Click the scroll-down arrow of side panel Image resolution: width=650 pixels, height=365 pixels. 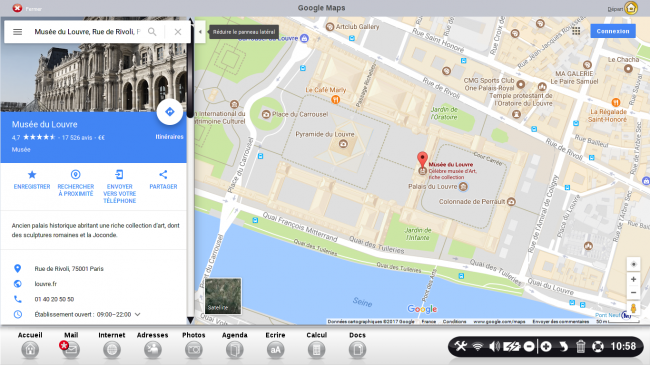tap(190, 320)
